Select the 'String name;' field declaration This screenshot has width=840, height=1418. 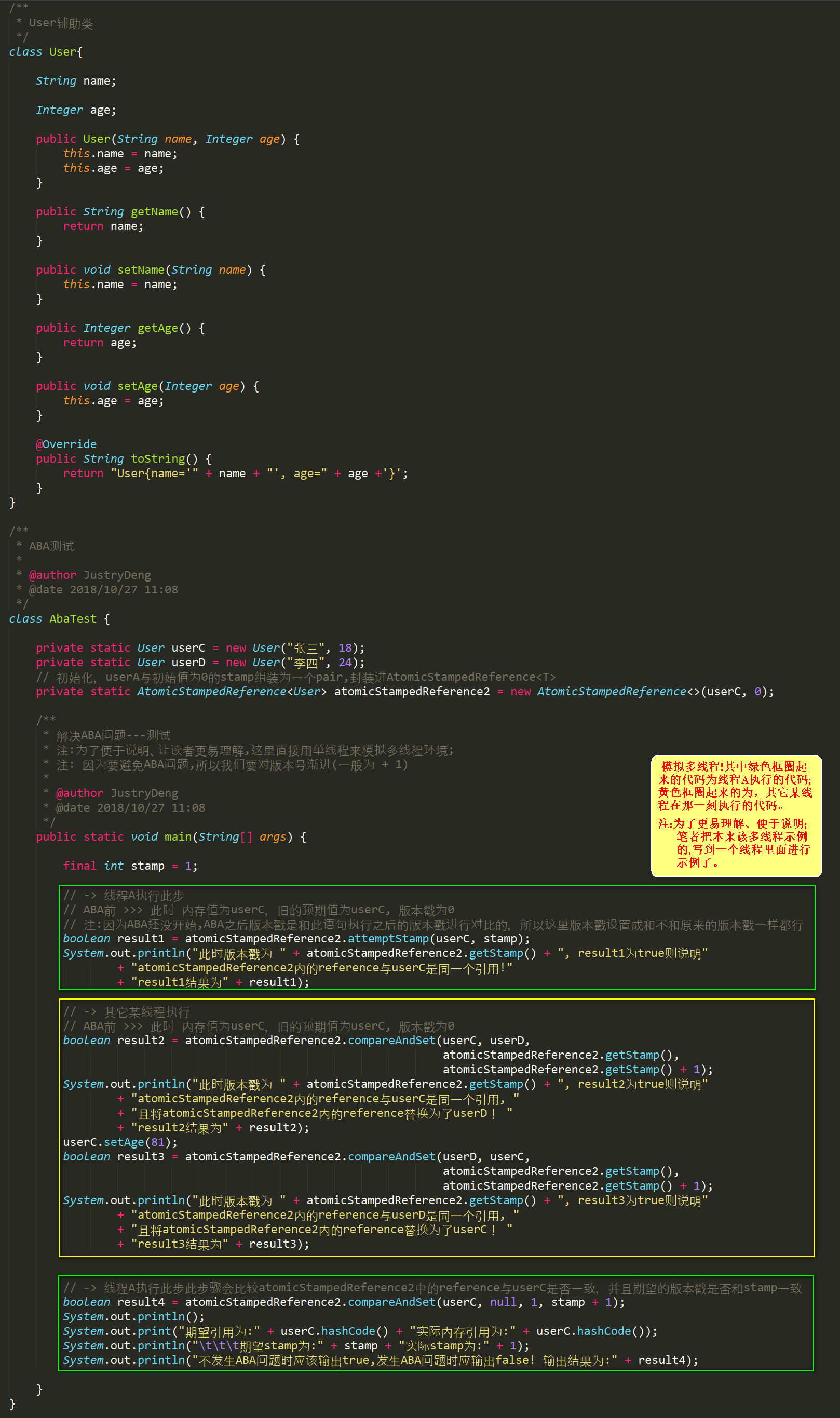tap(76, 81)
